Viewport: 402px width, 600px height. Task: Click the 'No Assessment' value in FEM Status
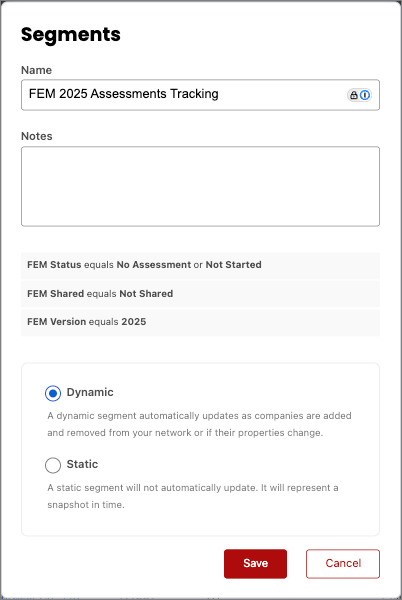pos(154,265)
